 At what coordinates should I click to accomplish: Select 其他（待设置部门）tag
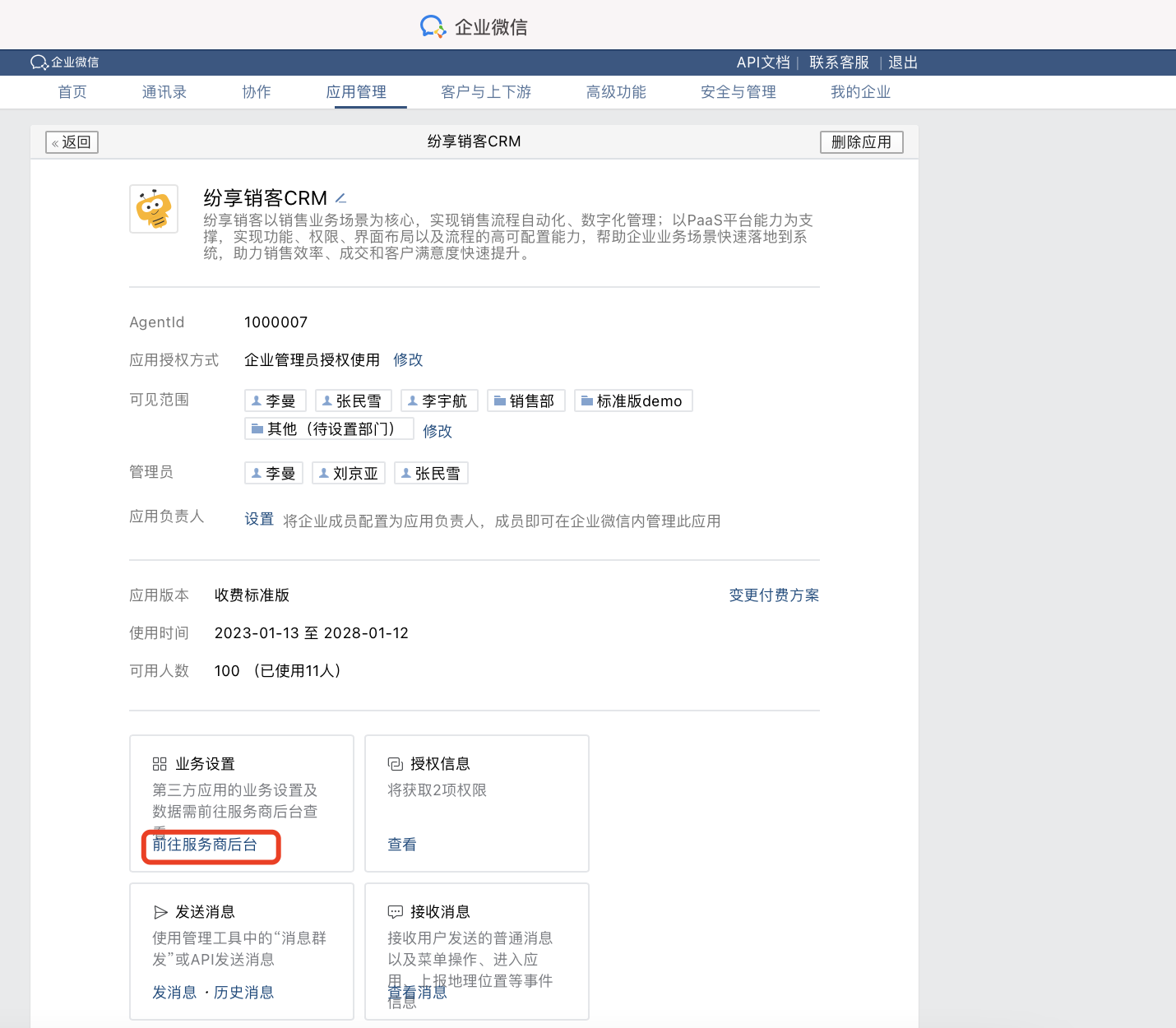tap(329, 428)
